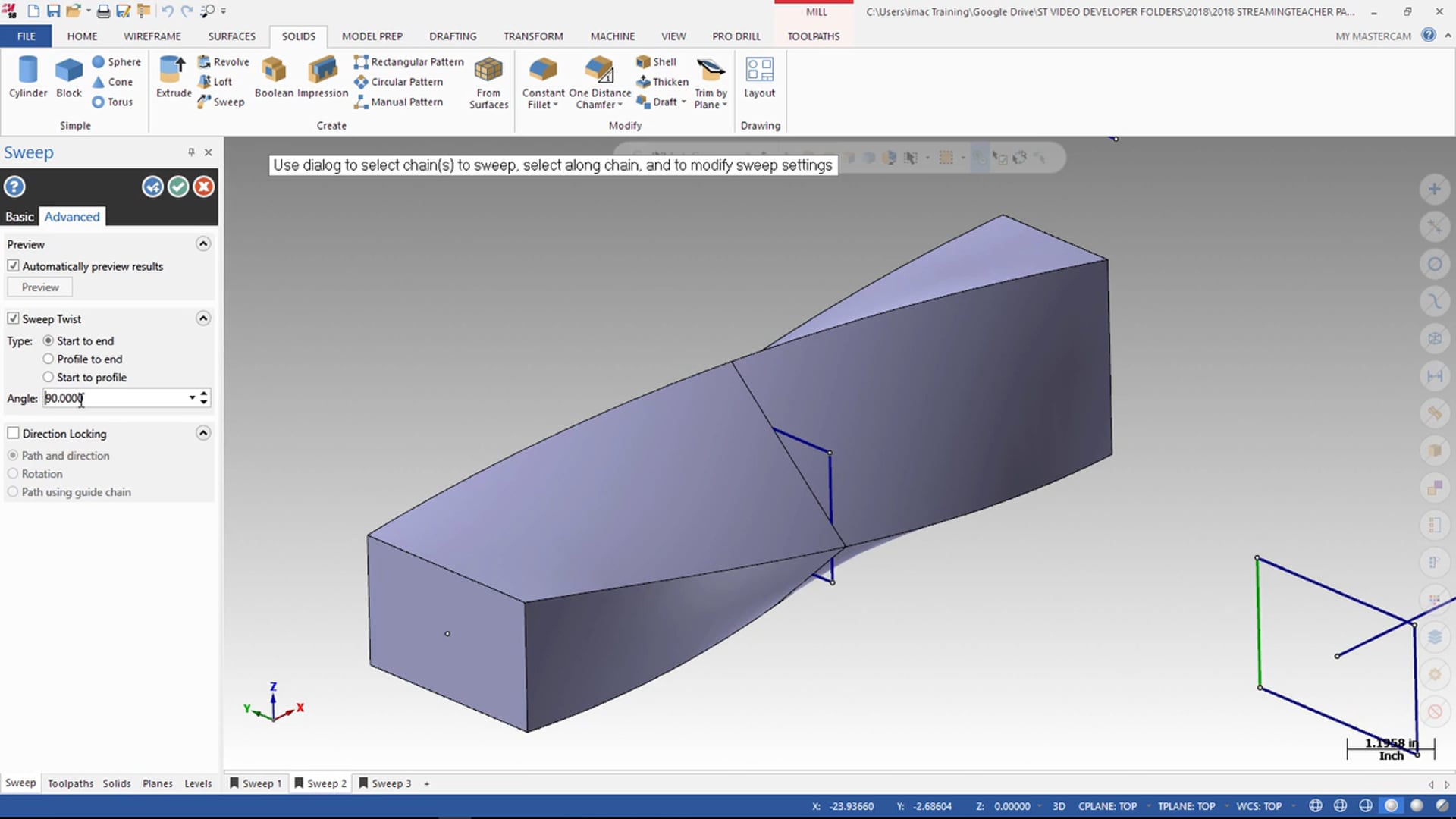Expand the Sweep Twist section
Viewport: 1456px width, 819px height.
(203, 318)
